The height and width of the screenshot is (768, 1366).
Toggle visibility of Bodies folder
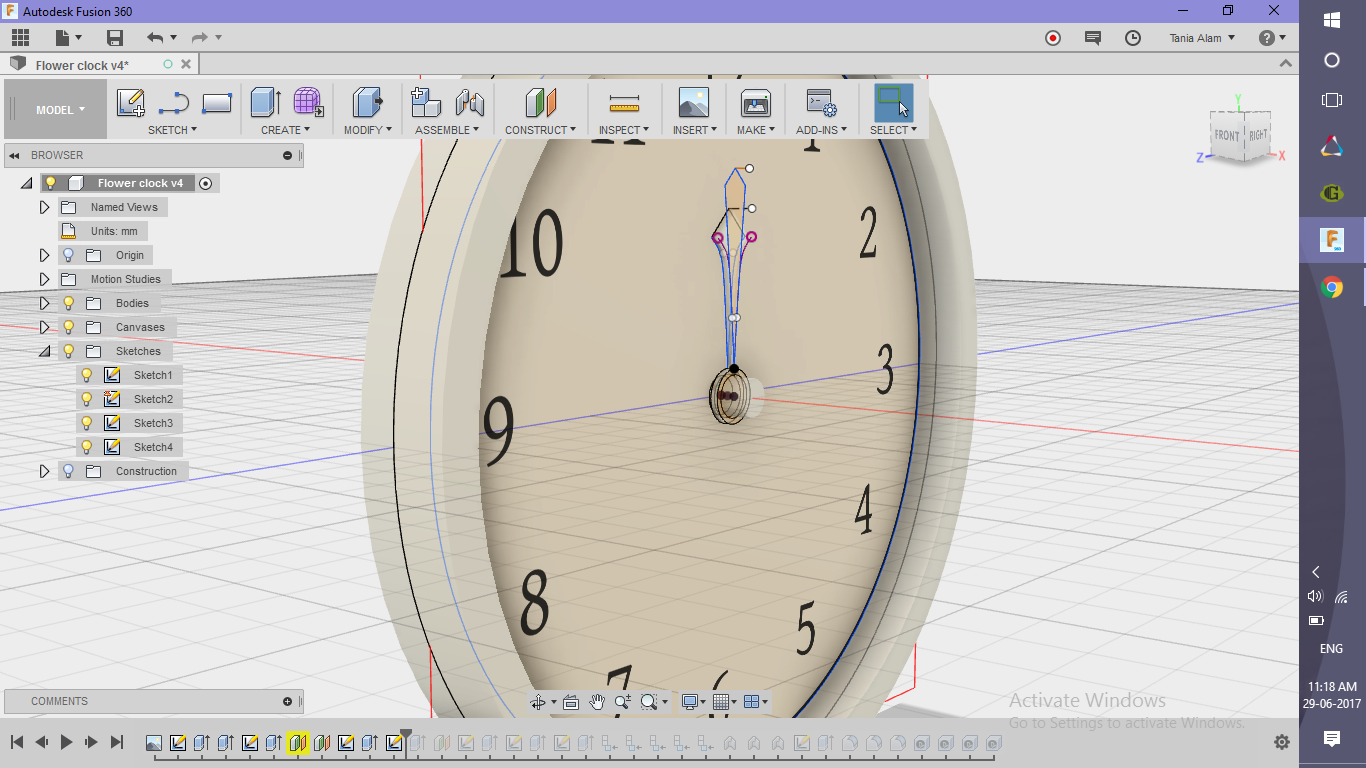point(69,303)
